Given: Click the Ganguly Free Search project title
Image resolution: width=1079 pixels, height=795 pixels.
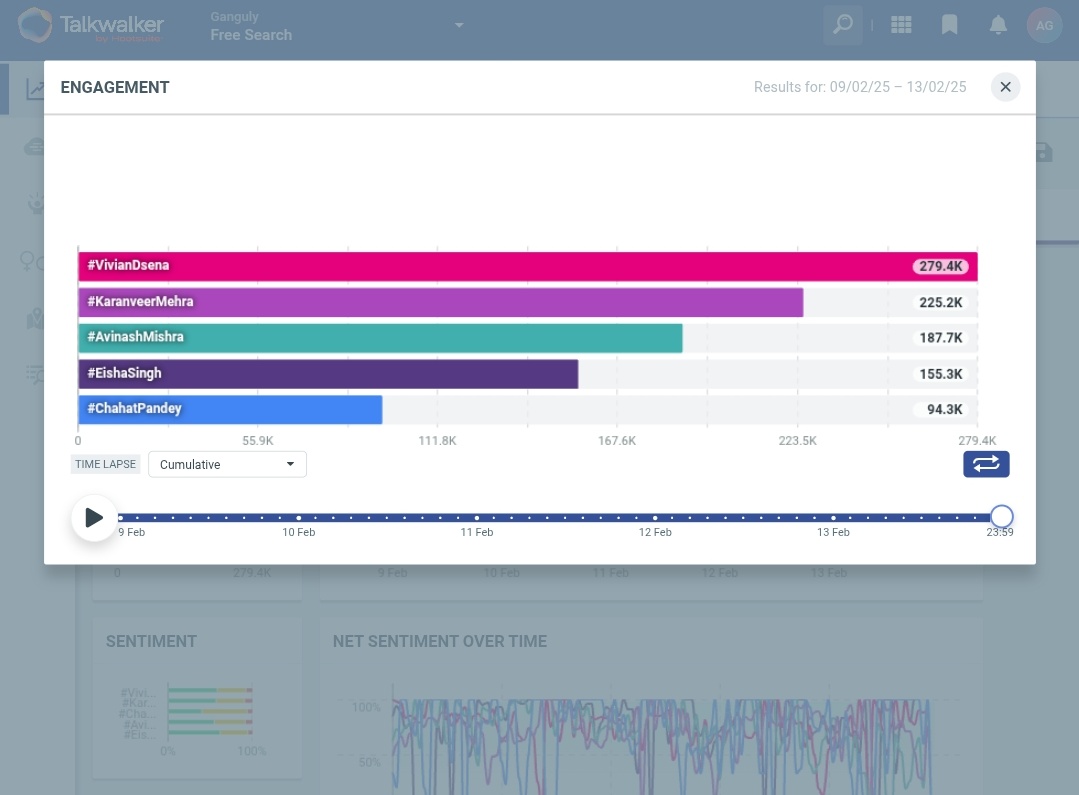Looking at the screenshot, I should click(x=251, y=26).
